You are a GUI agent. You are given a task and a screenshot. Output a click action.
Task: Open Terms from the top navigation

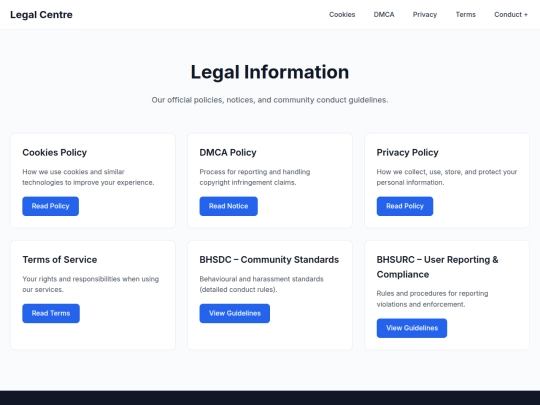[x=466, y=14]
